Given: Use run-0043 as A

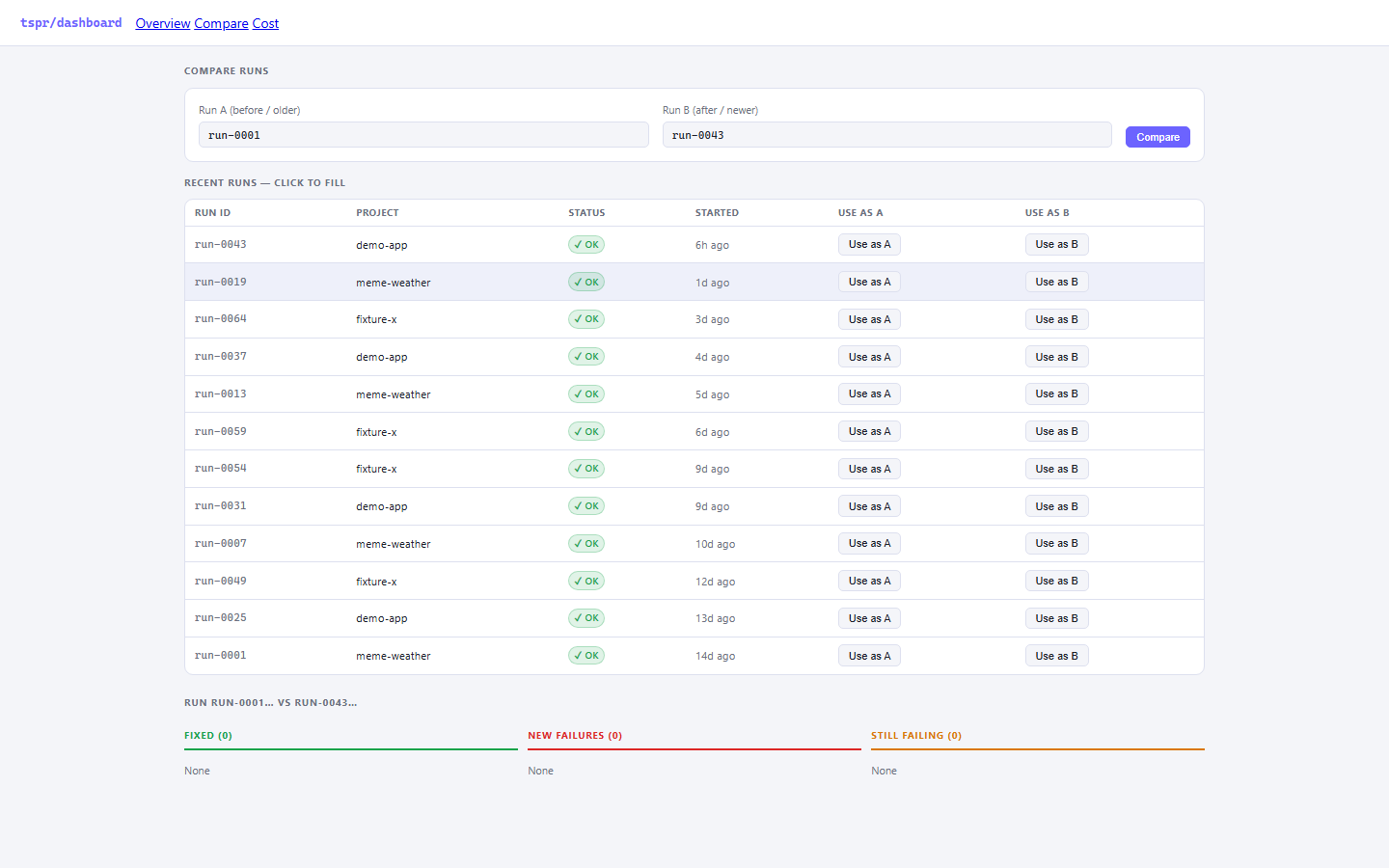Looking at the screenshot, I should point(869,245).
